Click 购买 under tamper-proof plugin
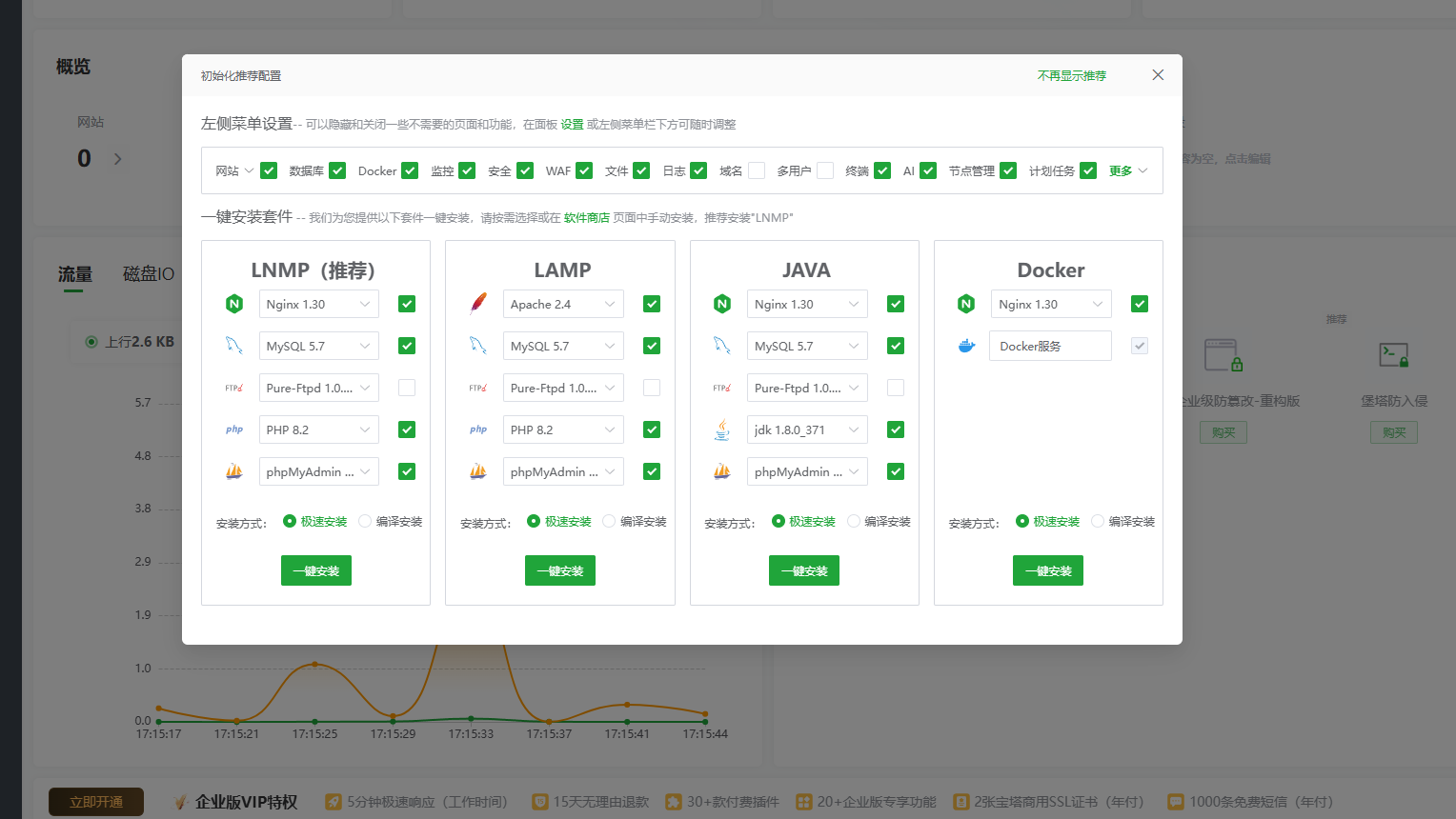 (x=1223, y=432)
